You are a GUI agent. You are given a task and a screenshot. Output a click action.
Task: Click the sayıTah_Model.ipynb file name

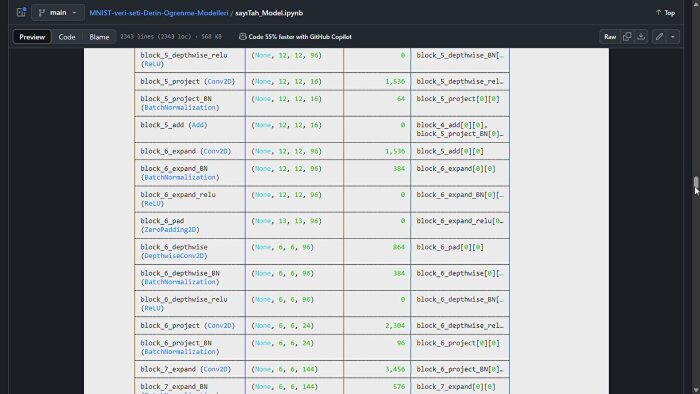click(x=269, y=13)
